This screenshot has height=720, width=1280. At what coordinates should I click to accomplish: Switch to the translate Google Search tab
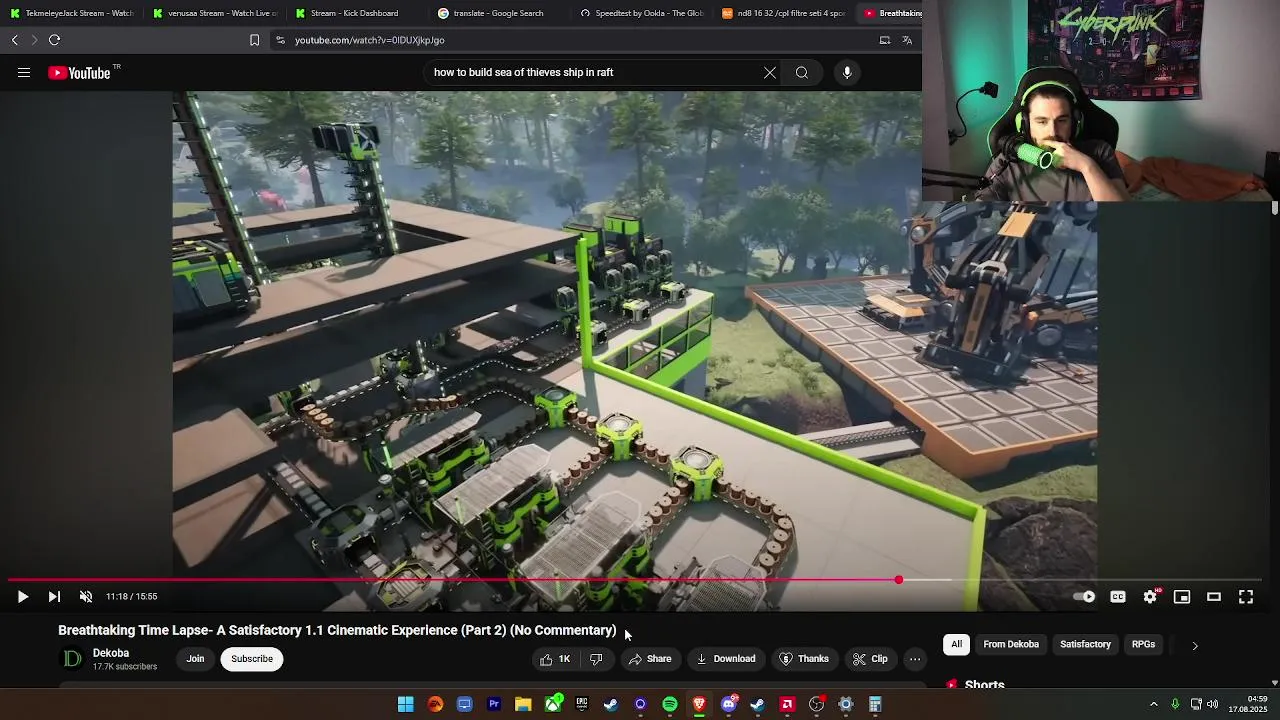pyautogui.click(x=499, y=13)
